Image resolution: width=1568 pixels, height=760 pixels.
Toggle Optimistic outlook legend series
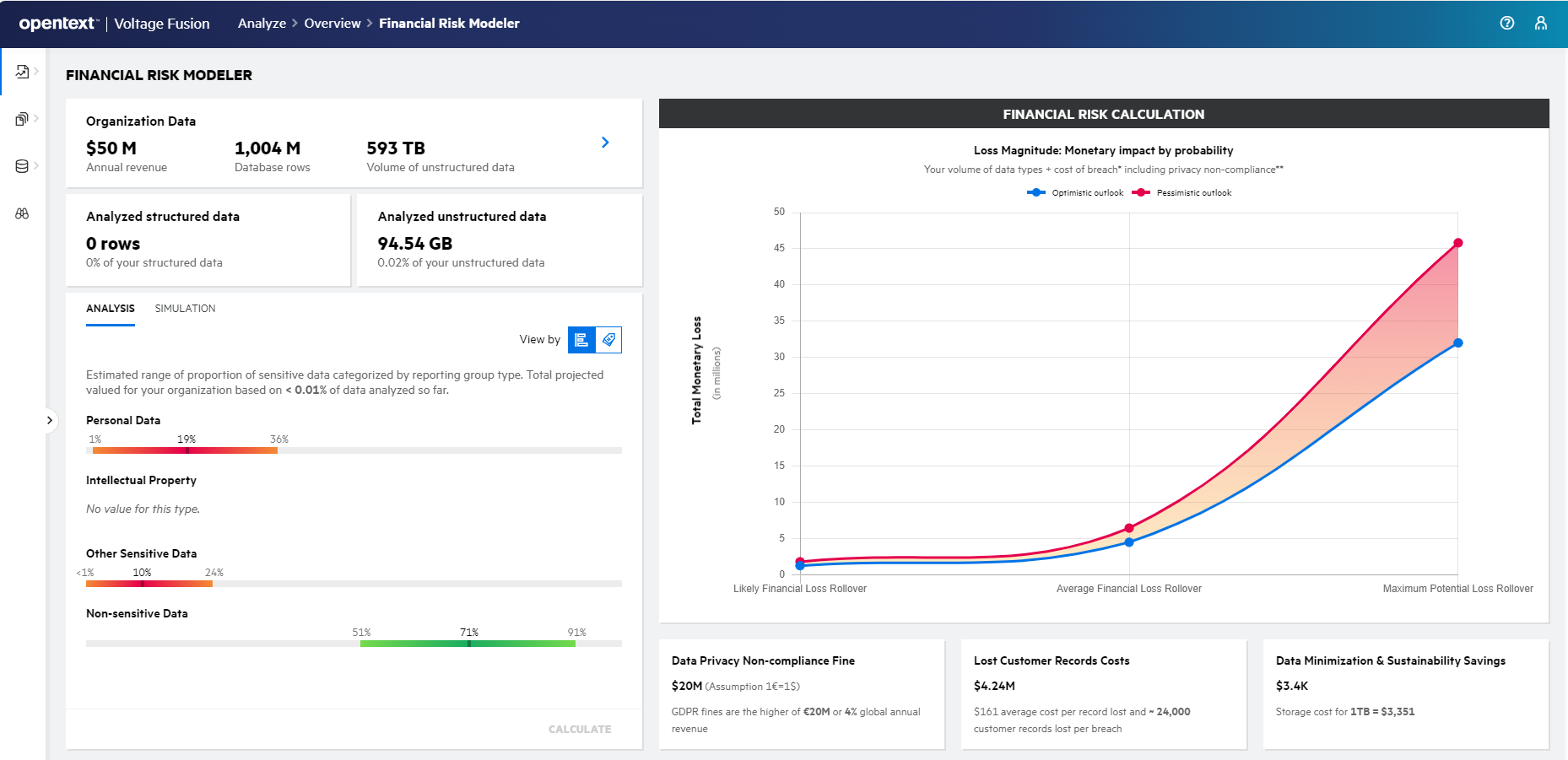[1075, 193]
